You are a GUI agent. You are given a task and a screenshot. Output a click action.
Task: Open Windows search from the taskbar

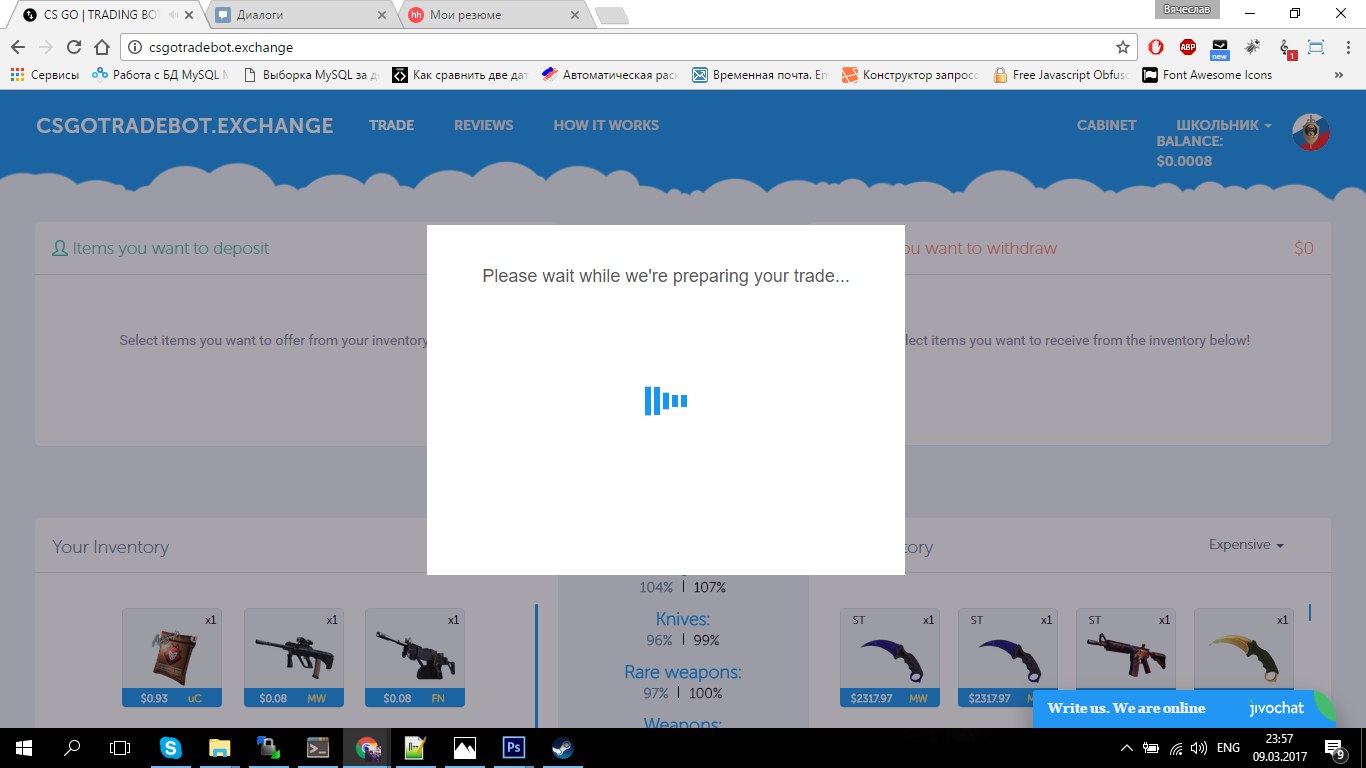click(x=72, y=747)
